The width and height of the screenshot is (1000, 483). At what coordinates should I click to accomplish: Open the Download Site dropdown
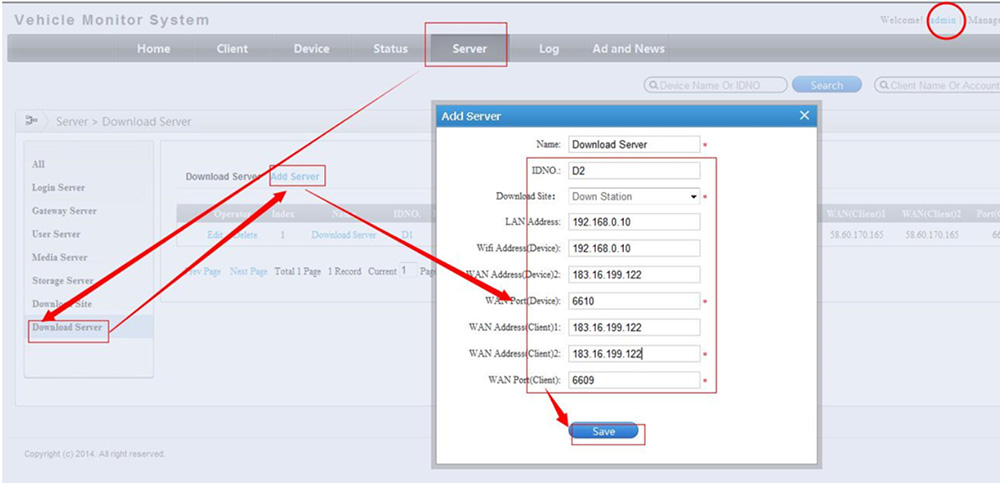[x=634, y=197]
